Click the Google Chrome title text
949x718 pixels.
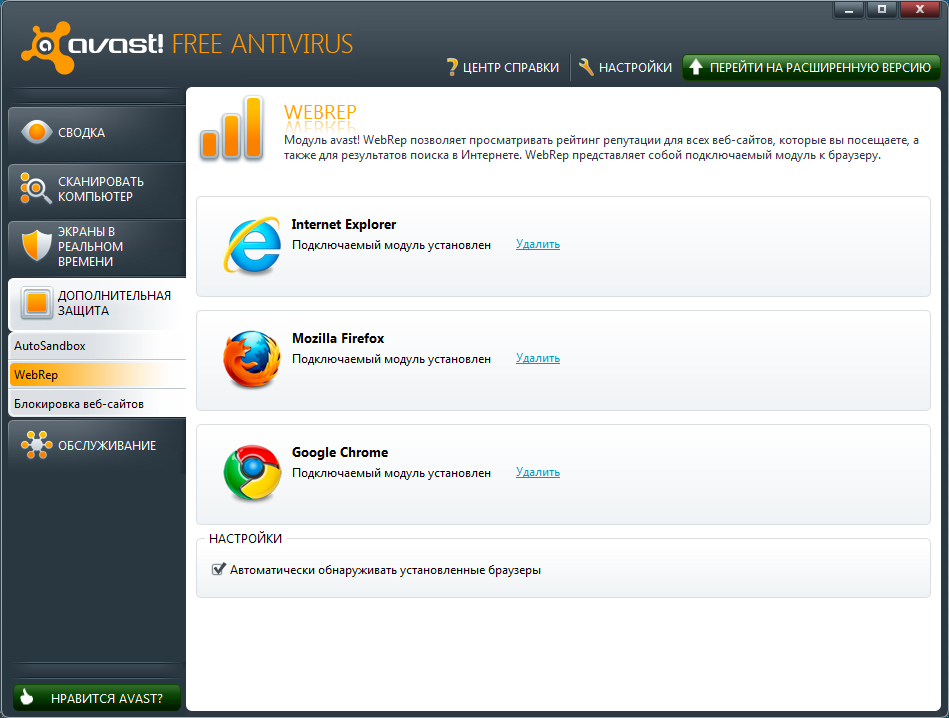[x=340, y=452]
